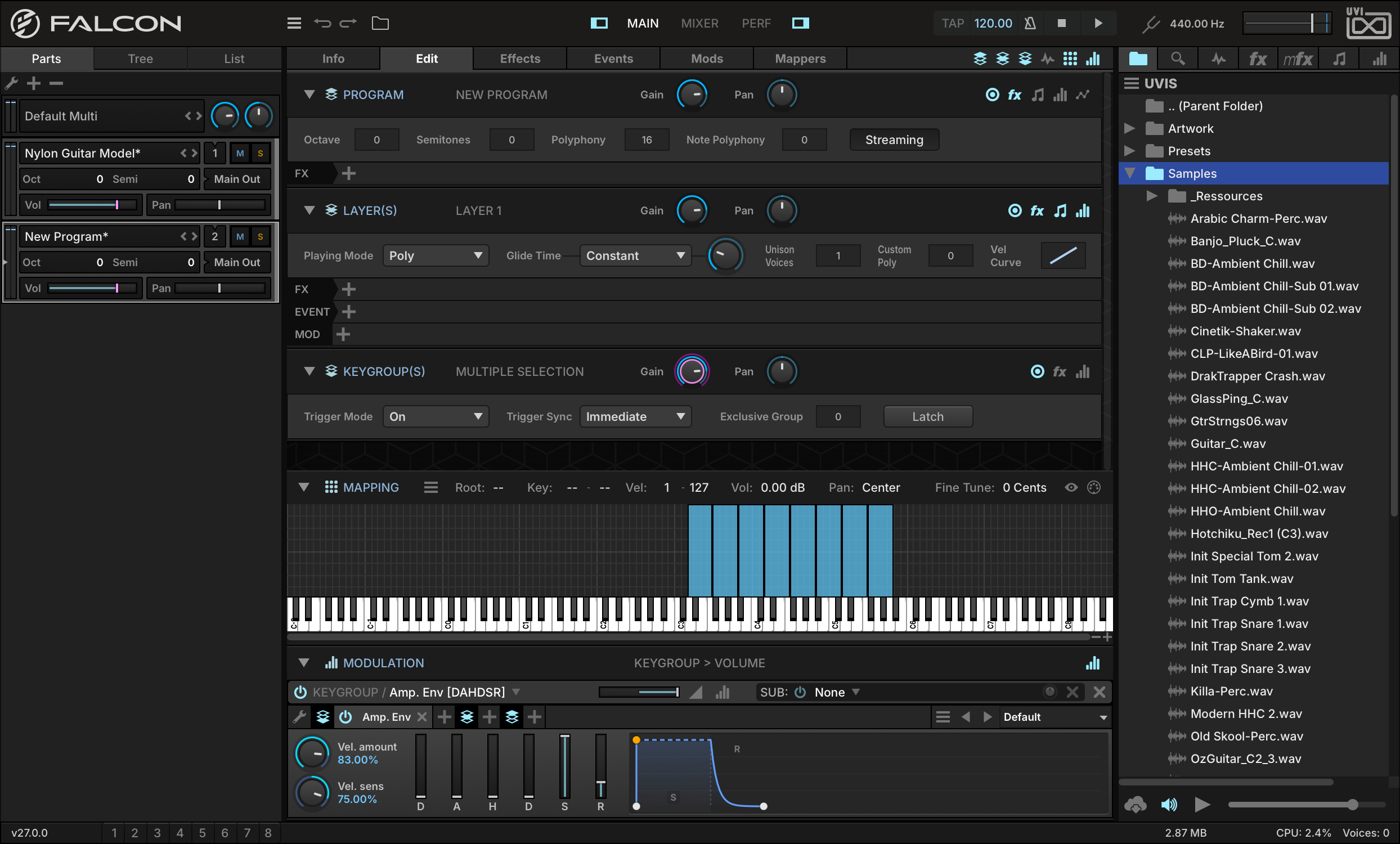Remove part with minus icon
Viewport: 1400px width, 844px height.
coord(56,83)
